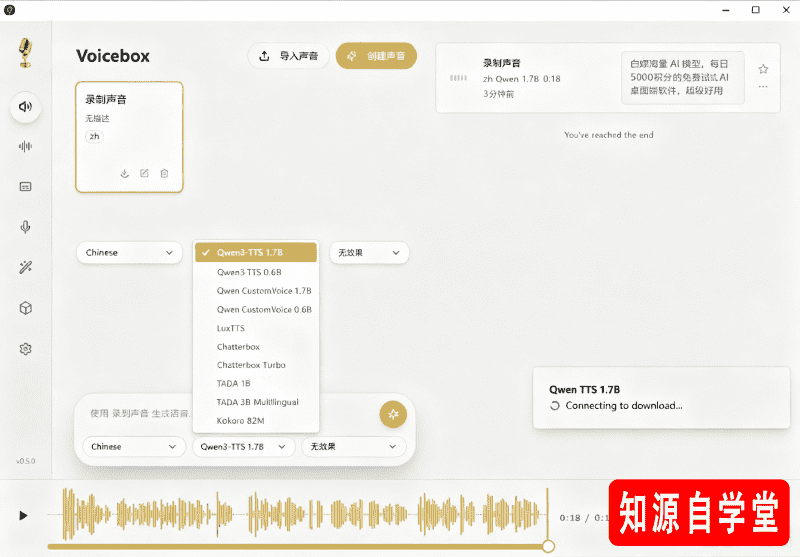The image size is (800, 557).
Task: Click inside the audio waveform display
Action: pyautogui.click(x=298, y=514)
